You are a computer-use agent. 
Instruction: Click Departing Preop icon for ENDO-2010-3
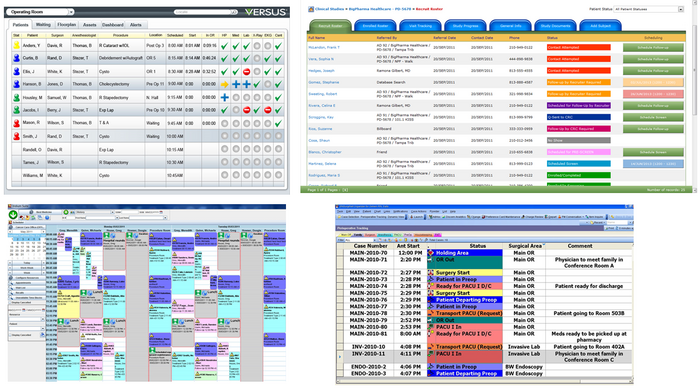[x=431, y=373]
